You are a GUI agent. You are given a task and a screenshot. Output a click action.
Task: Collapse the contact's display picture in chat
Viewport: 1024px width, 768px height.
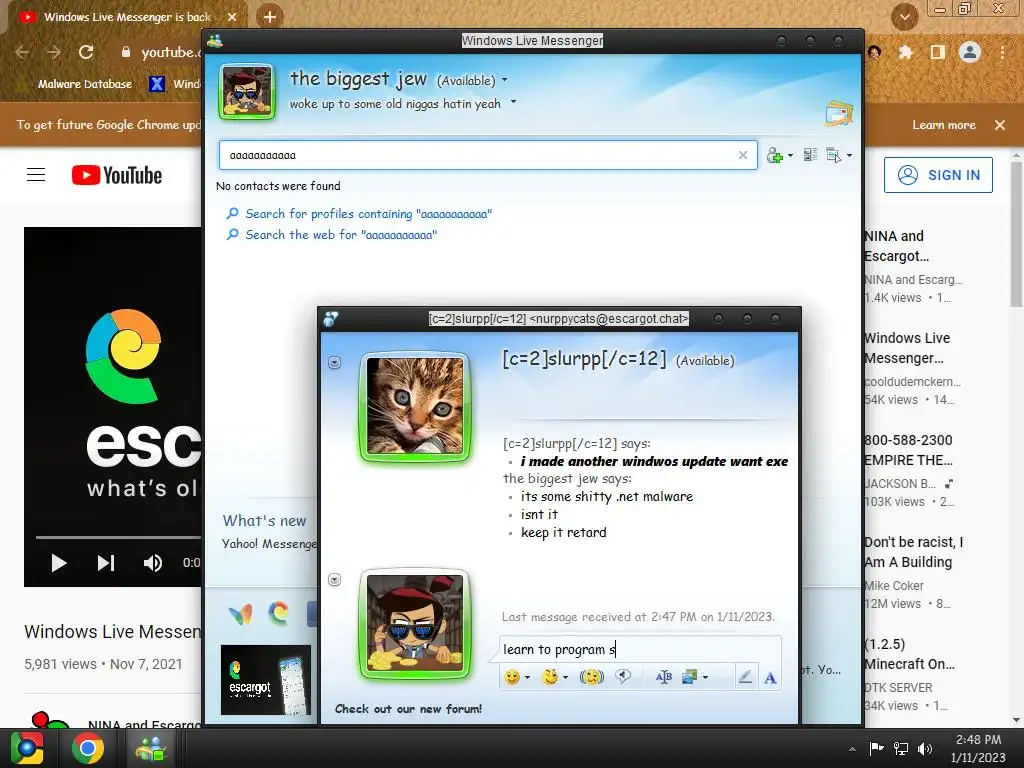click(x=334, y=362)
